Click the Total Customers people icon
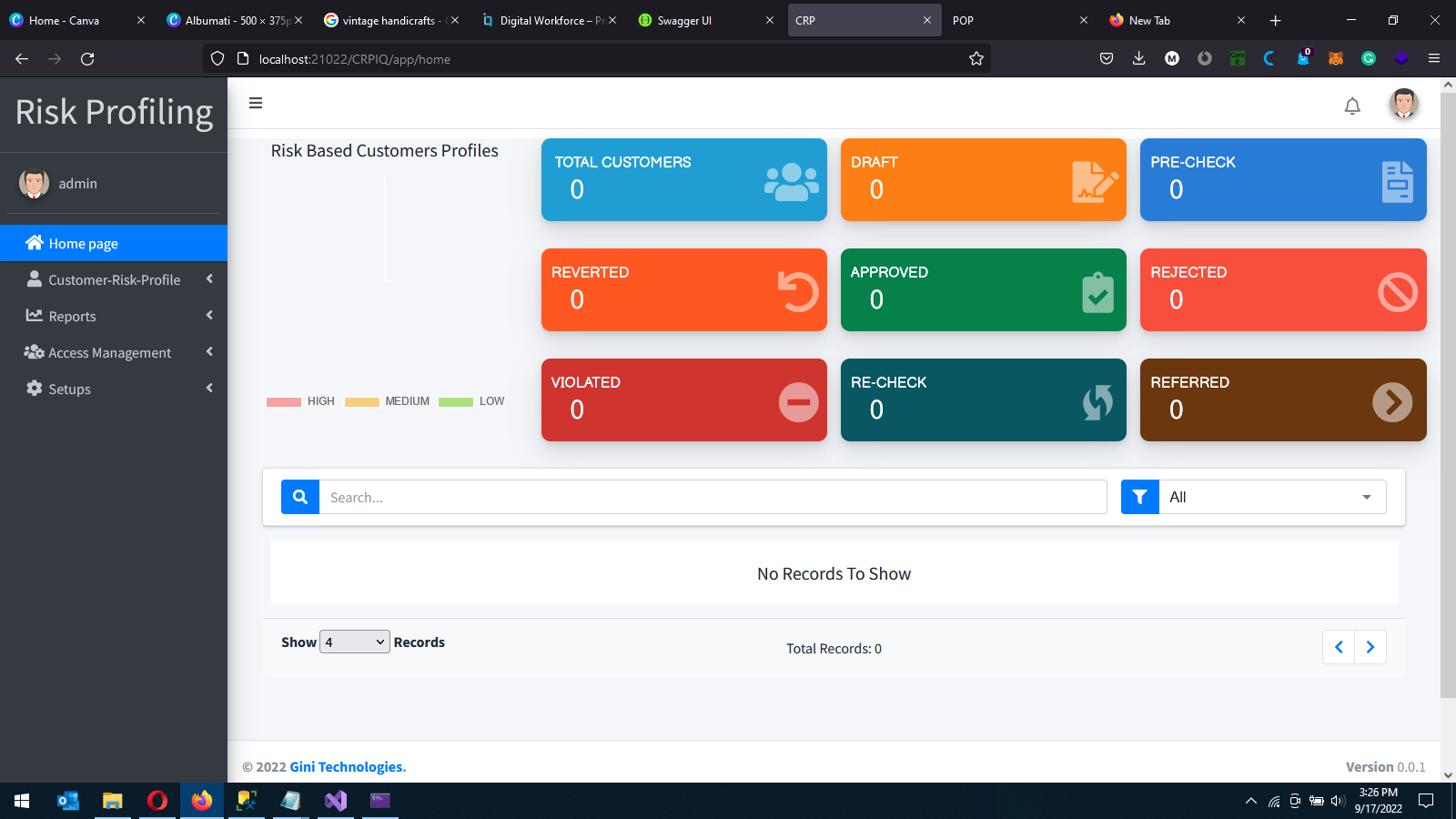Viewport: 1456px width, 819px height. pos(791,181)
